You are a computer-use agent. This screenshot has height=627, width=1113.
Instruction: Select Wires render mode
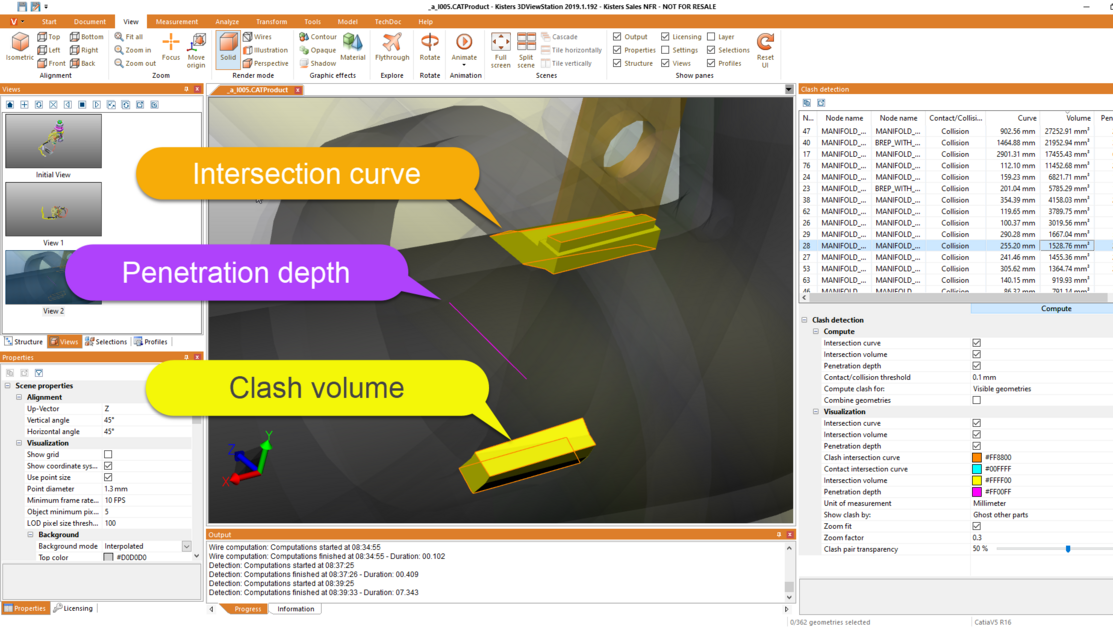pyautogui.click(x=257, y=37)
